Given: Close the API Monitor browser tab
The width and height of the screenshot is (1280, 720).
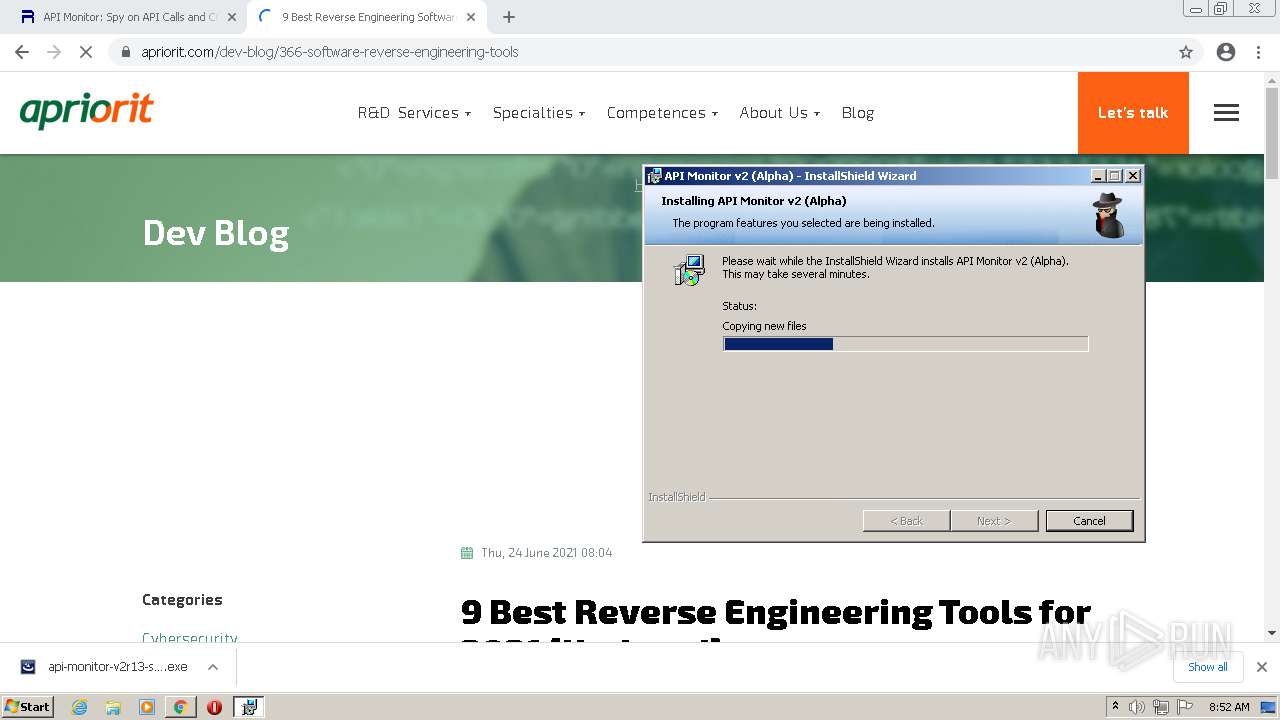Looking at the screenshot, I should 232,17.
